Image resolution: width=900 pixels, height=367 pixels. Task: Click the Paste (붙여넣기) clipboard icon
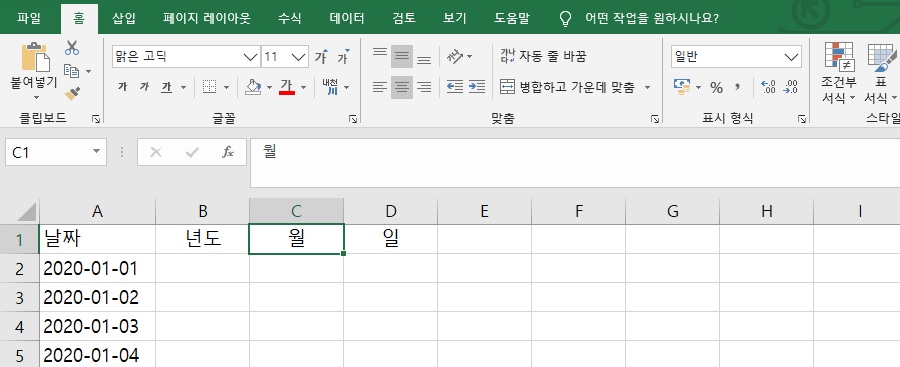[35, 57]
